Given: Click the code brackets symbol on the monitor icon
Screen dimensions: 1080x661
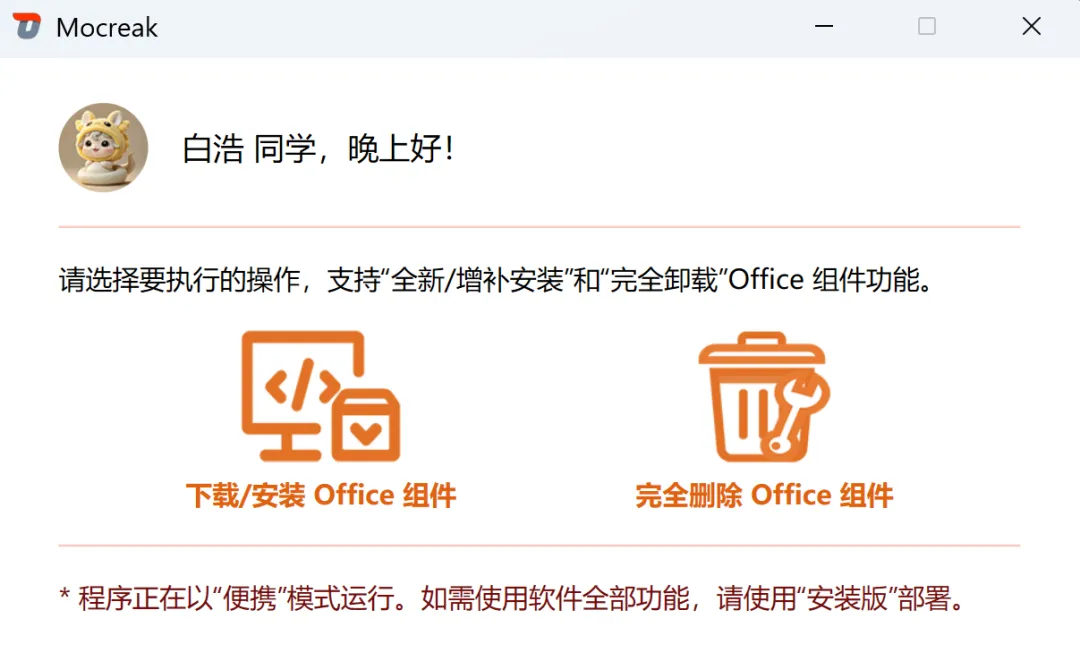Looking at the screenshot, I should point(302,385).
